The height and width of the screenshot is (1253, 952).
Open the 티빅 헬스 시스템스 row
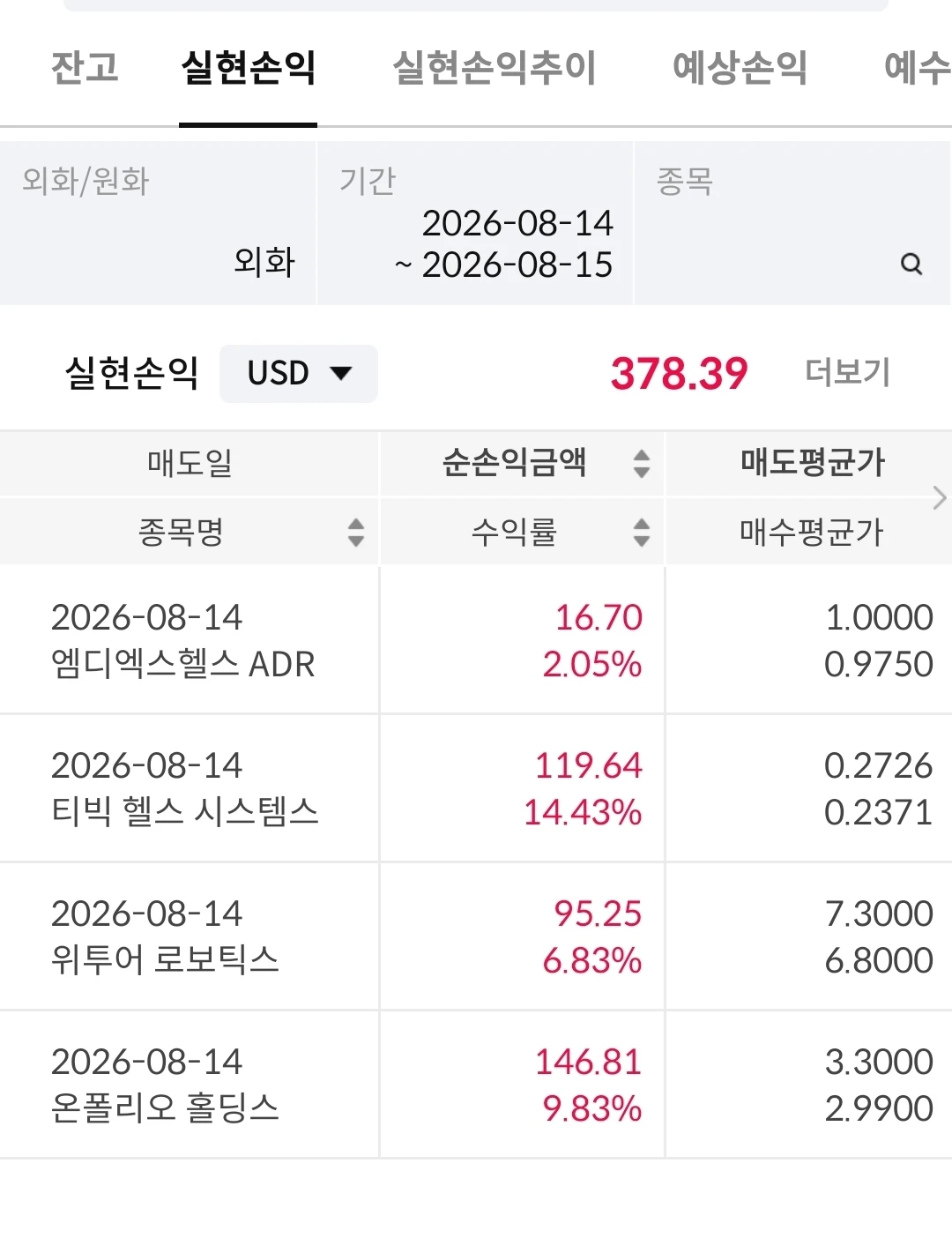click(x=476, y=788)
